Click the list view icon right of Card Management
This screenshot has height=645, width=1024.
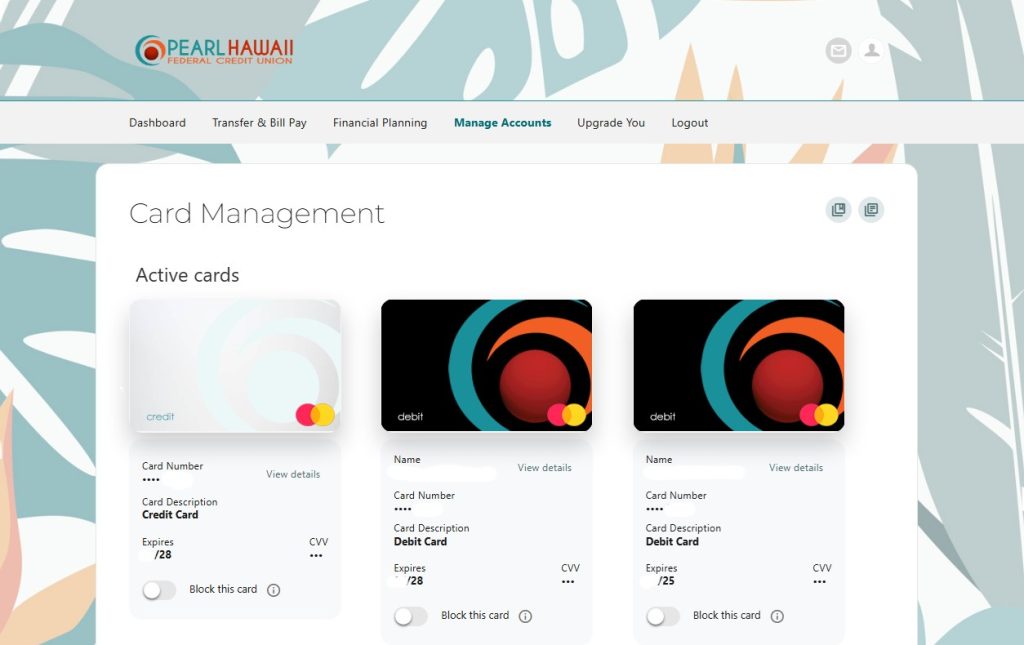tap(871, 210)
